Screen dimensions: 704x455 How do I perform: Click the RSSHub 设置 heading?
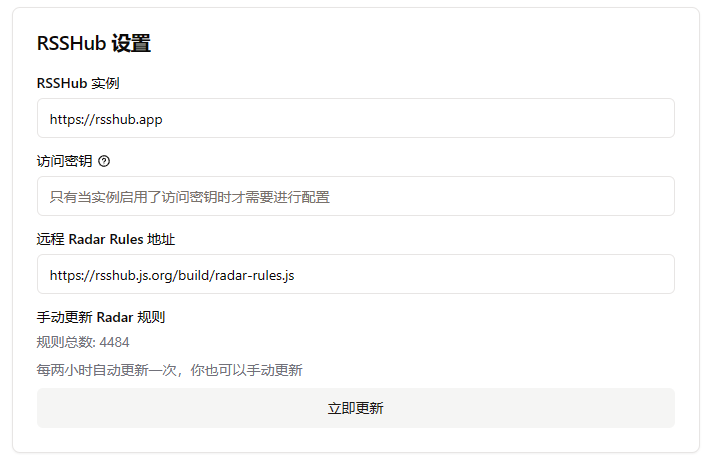click(94, 43)
